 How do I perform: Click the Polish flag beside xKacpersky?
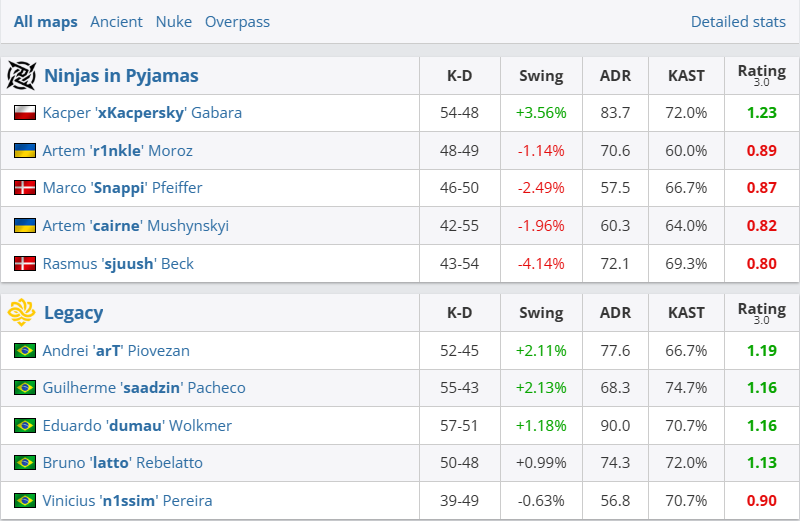(x=25, y=113)
